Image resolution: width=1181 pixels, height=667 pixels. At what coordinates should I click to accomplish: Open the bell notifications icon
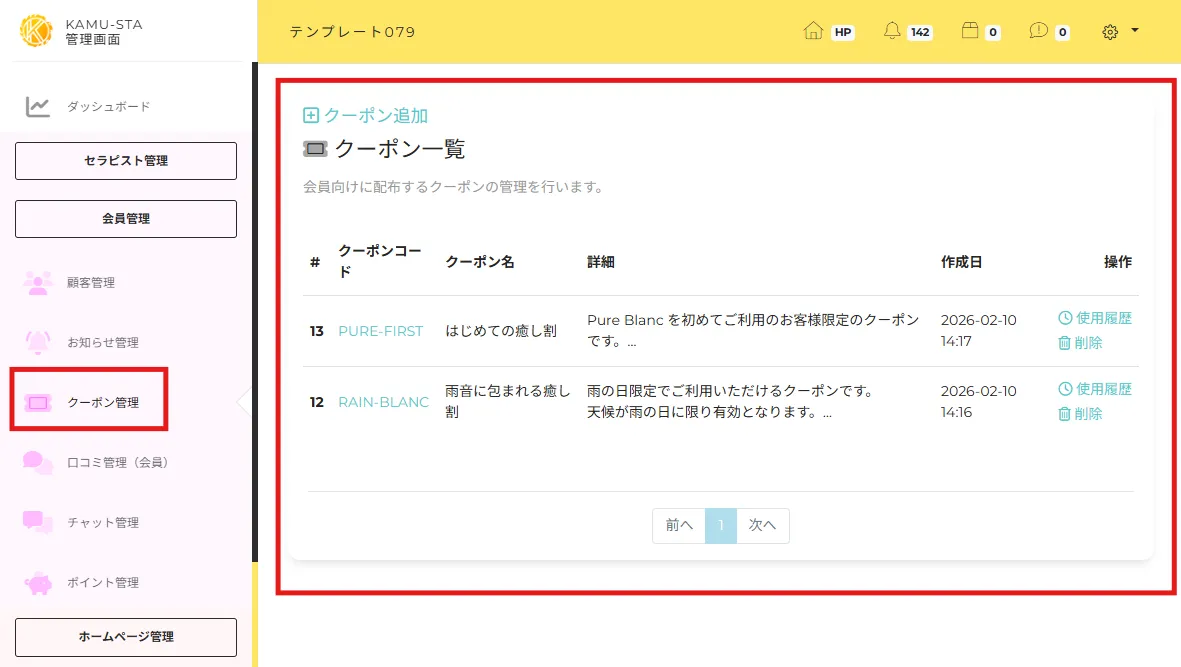coord(892,32)
